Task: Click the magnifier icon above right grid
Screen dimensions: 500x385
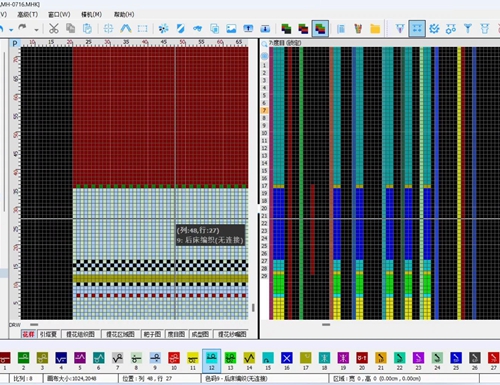Action: pos(264,44)
